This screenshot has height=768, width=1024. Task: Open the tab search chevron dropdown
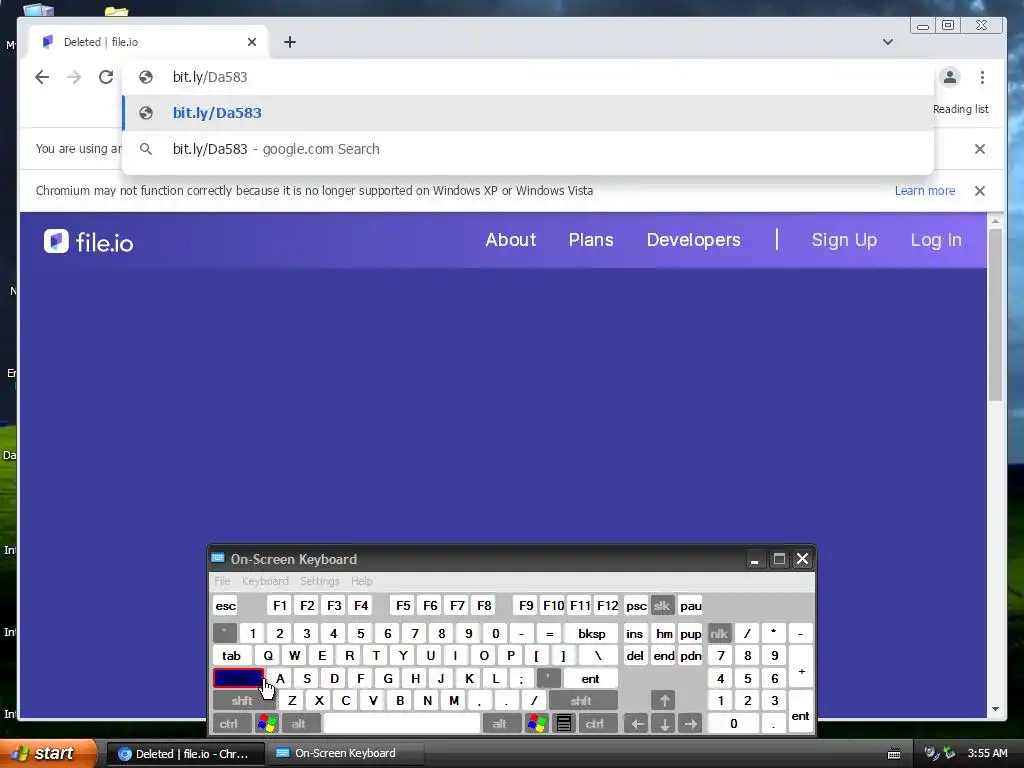pos(888,42)
